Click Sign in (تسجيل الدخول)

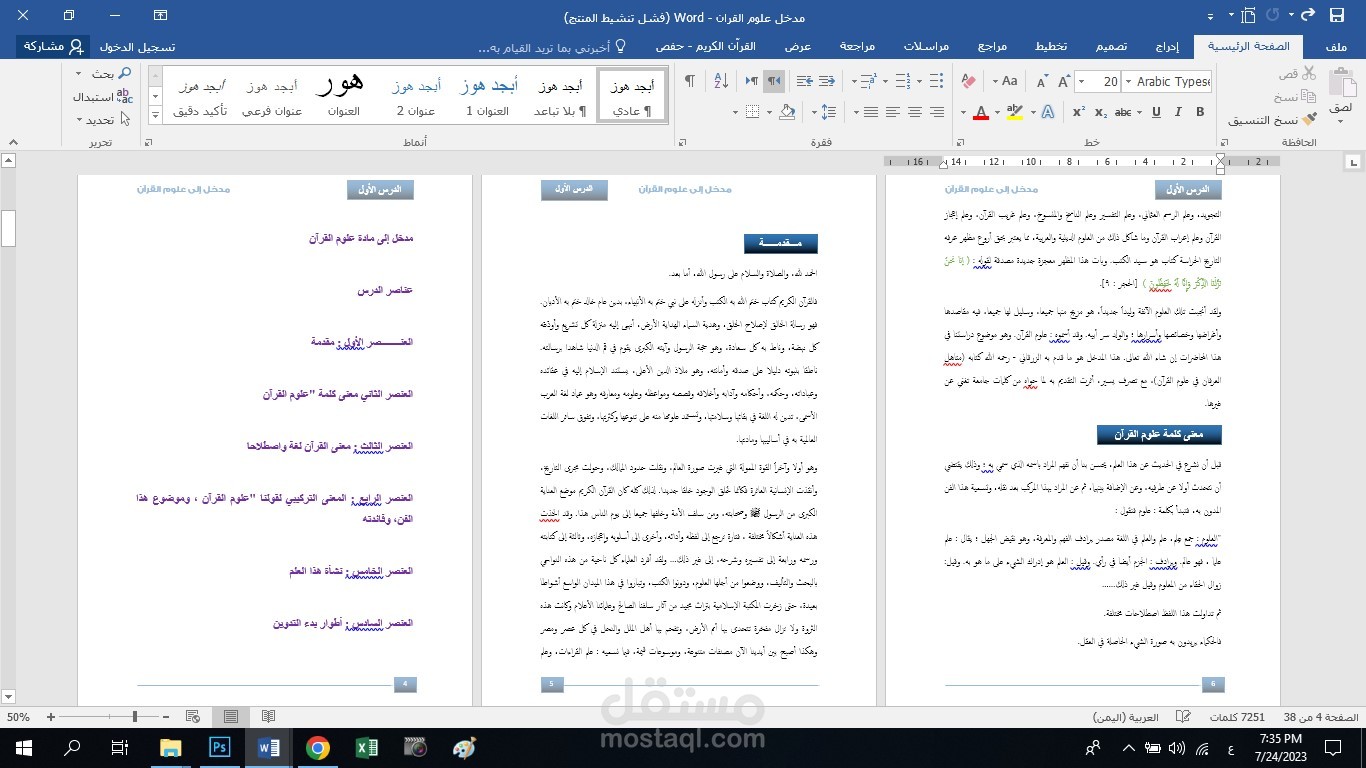139,47
